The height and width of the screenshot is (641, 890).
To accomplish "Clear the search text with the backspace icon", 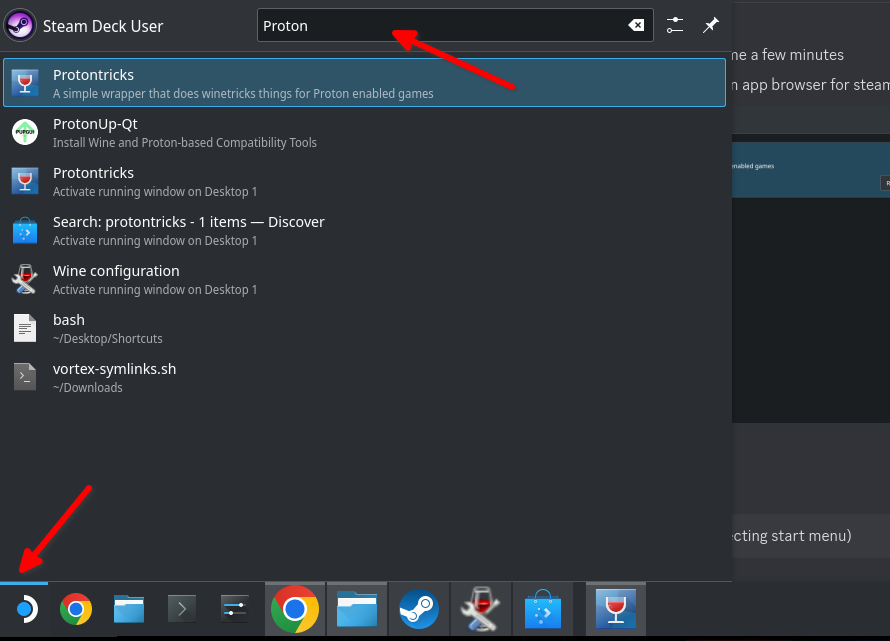I will click(x=636, y=26).
